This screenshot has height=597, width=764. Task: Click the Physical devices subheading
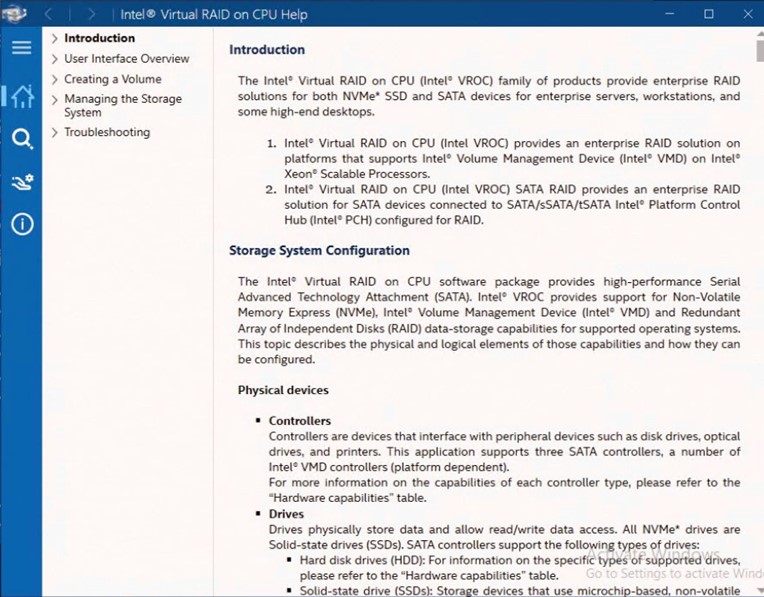click(x=283, y=390)
